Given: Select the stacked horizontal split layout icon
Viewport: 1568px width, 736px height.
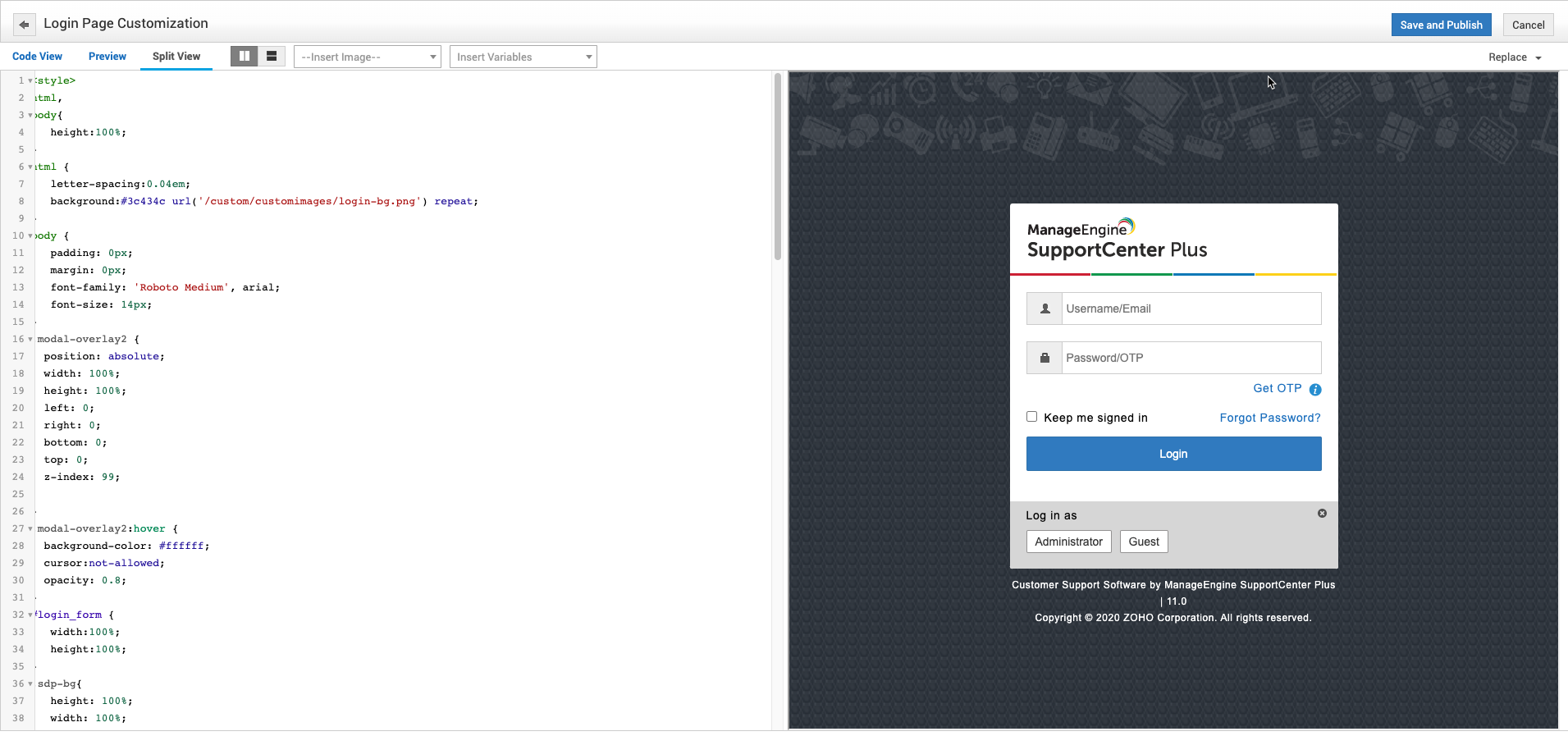Looking at the screenshot, I should tap(272, 57).
